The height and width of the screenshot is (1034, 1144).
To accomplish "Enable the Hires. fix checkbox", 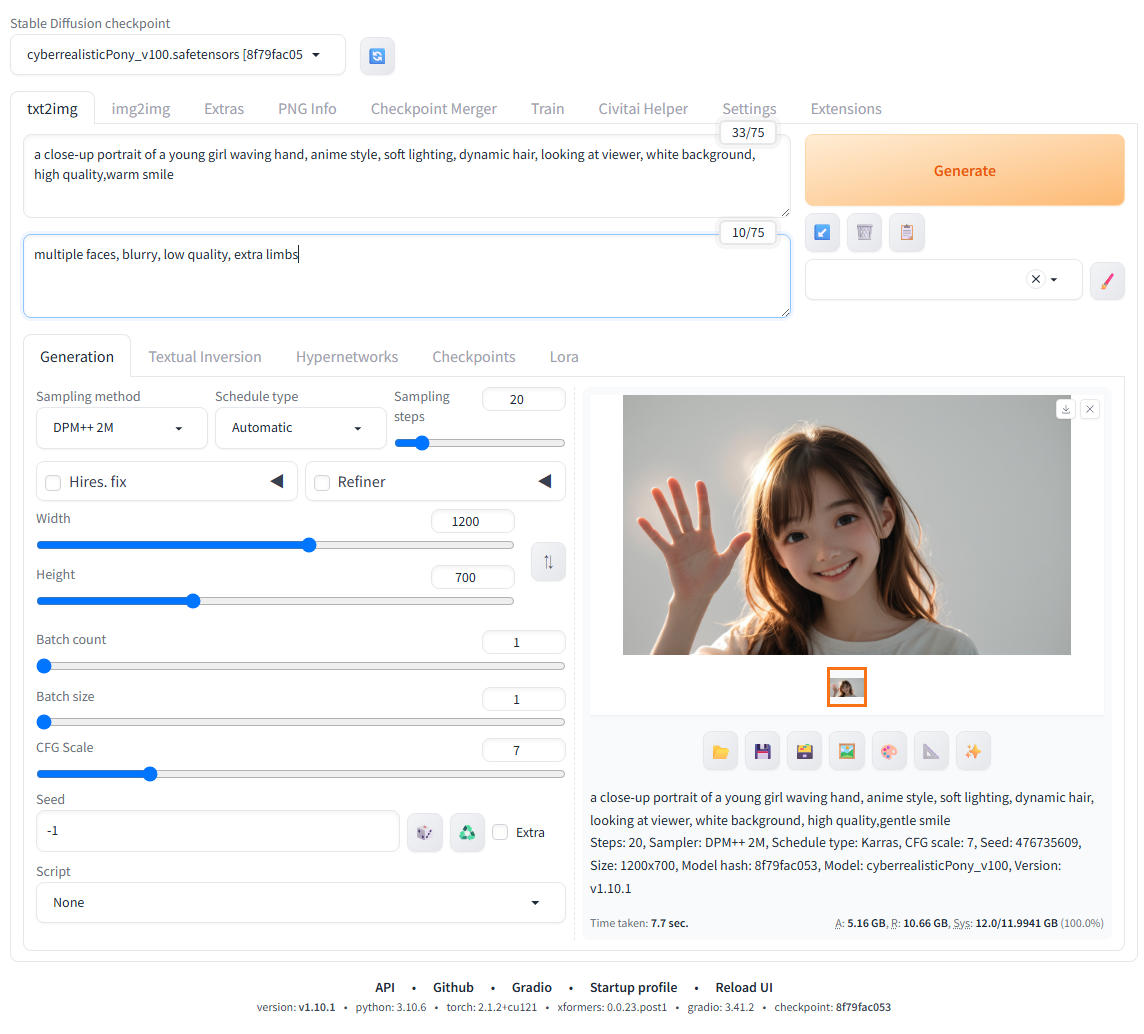I will [54, 483].
